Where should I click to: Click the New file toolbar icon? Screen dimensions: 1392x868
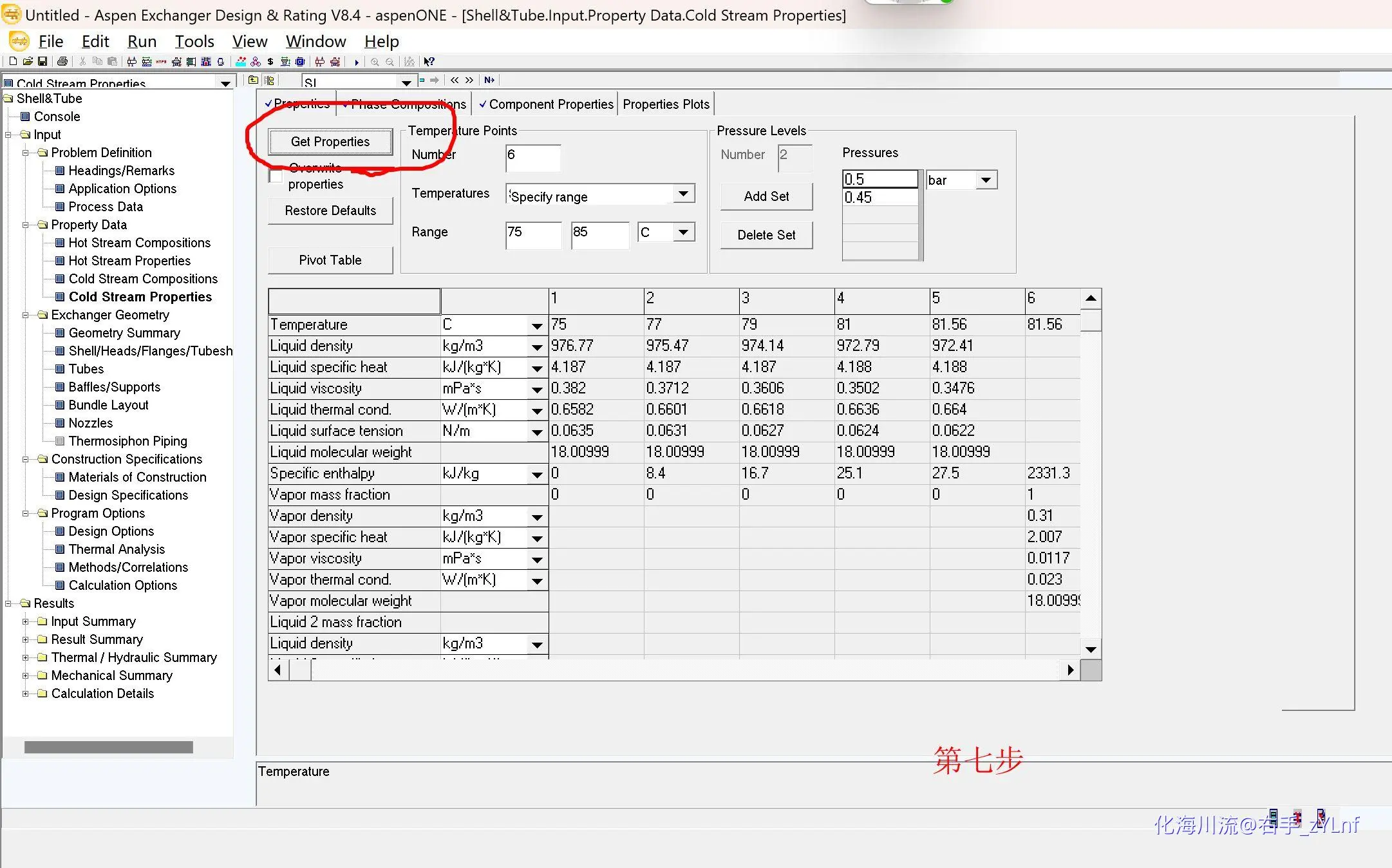(13, 61)
